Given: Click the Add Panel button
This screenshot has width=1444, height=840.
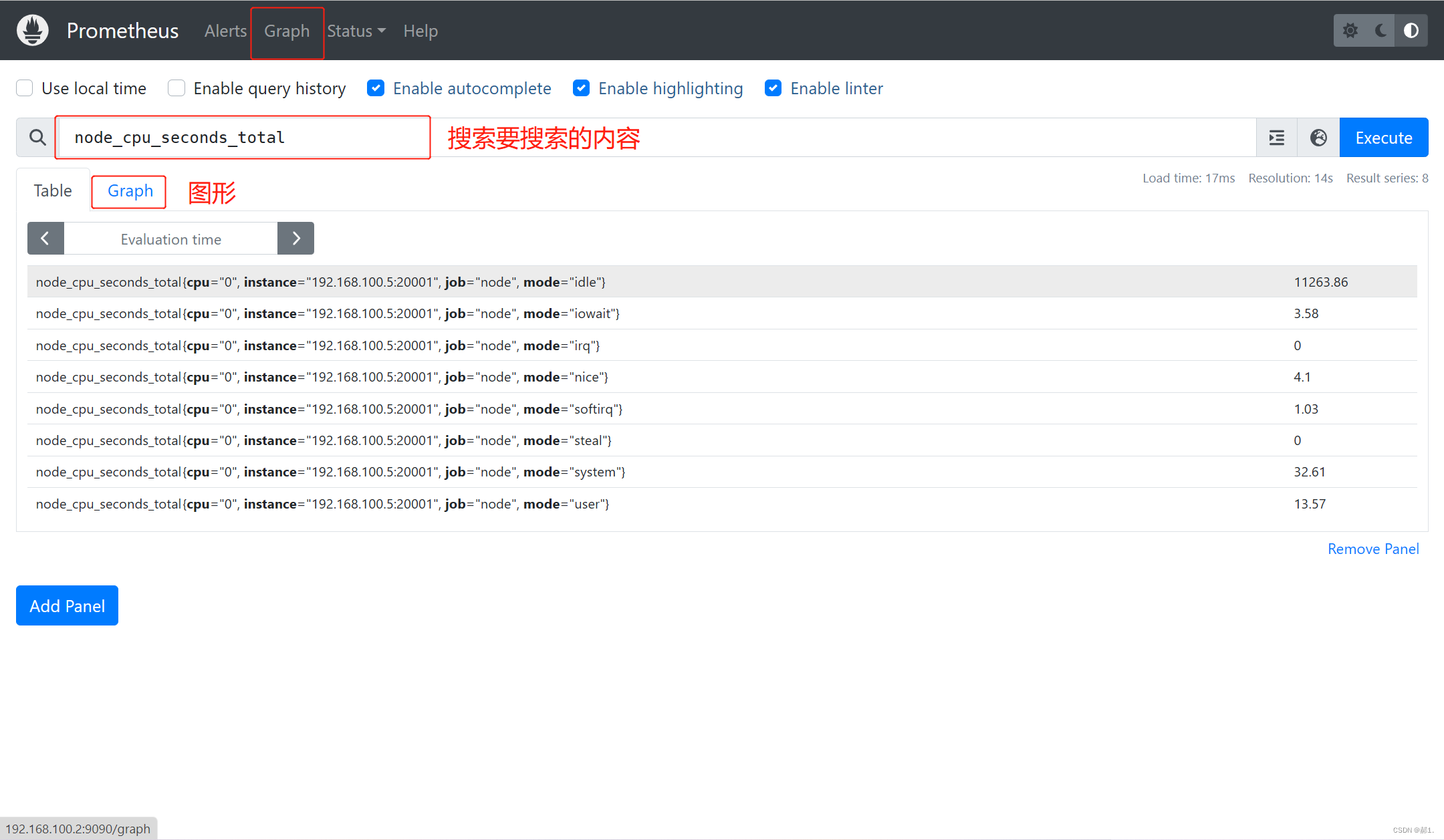Looking at the screenshot, I should [x=67, y=605].
